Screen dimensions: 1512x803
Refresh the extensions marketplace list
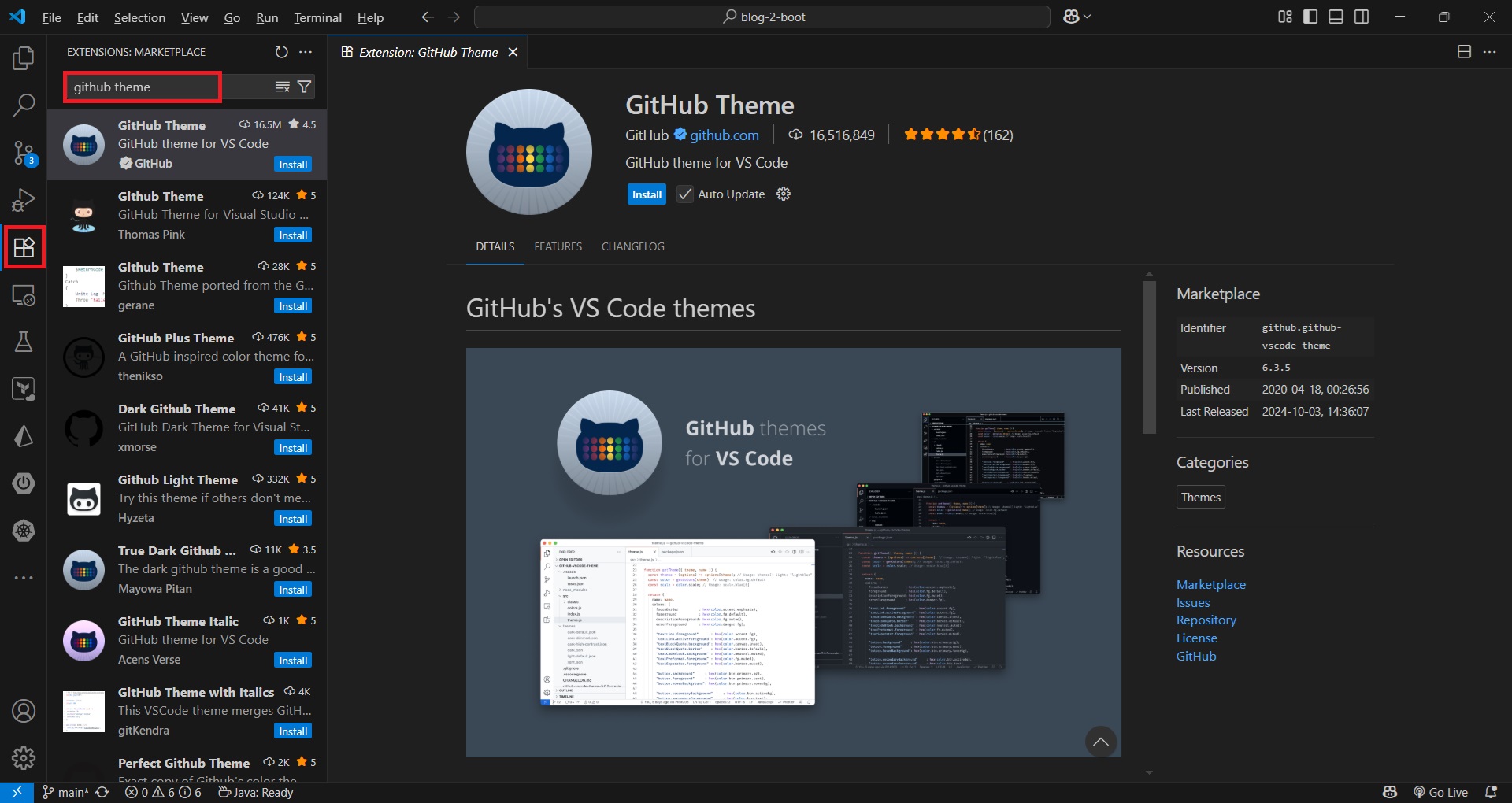[x=281, y=52]
